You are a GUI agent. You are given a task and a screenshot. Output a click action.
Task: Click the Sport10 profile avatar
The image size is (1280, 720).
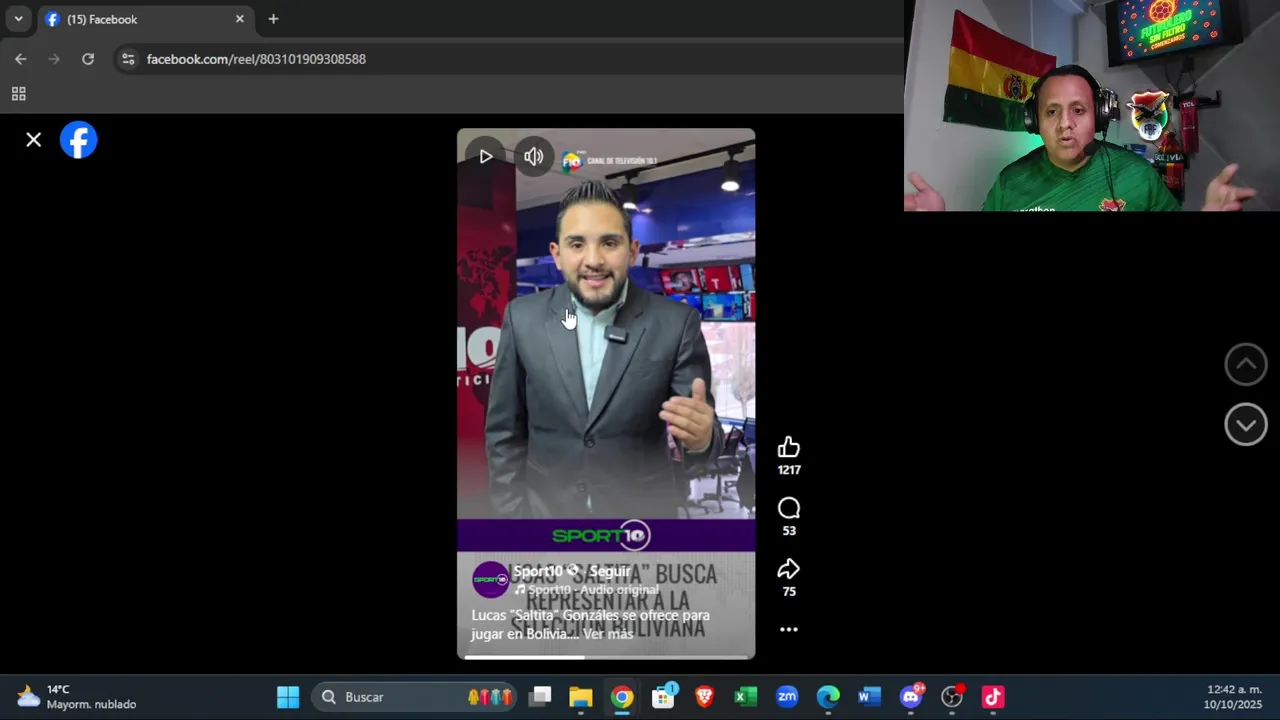[490, 580]
